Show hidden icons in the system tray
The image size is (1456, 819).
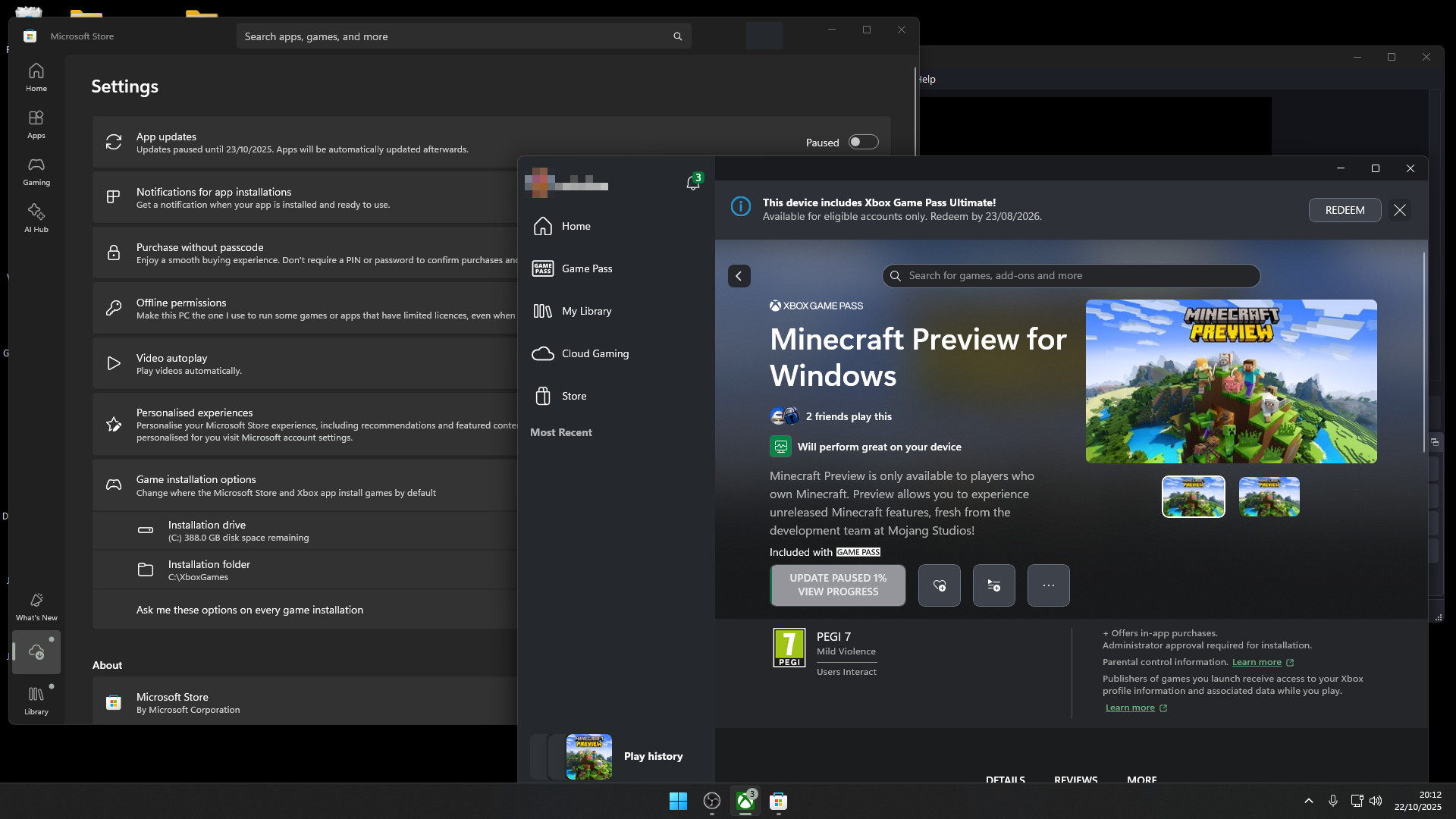pyautogui.click(x=1308, y=801)
